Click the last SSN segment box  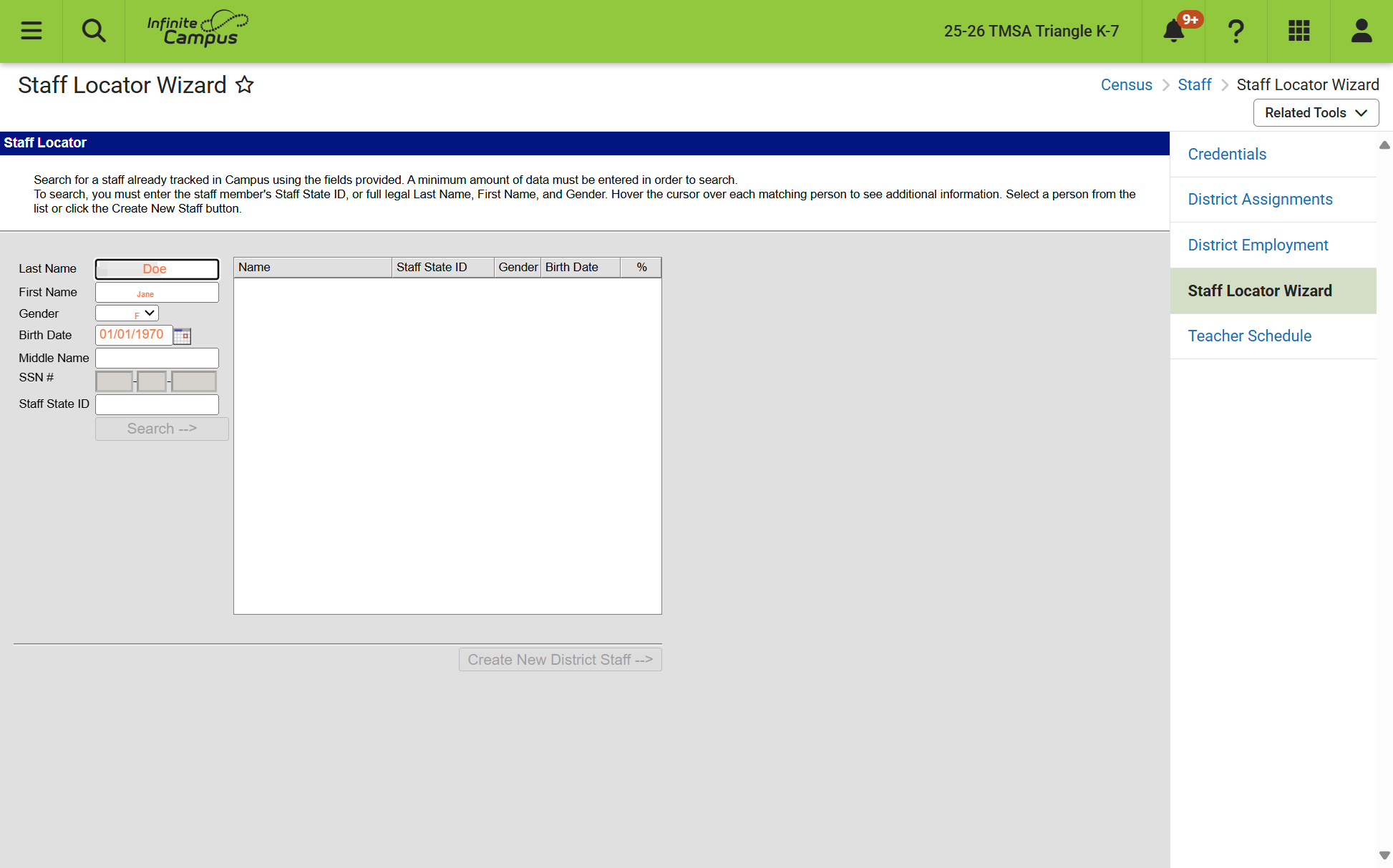click(x=194, y=381)
